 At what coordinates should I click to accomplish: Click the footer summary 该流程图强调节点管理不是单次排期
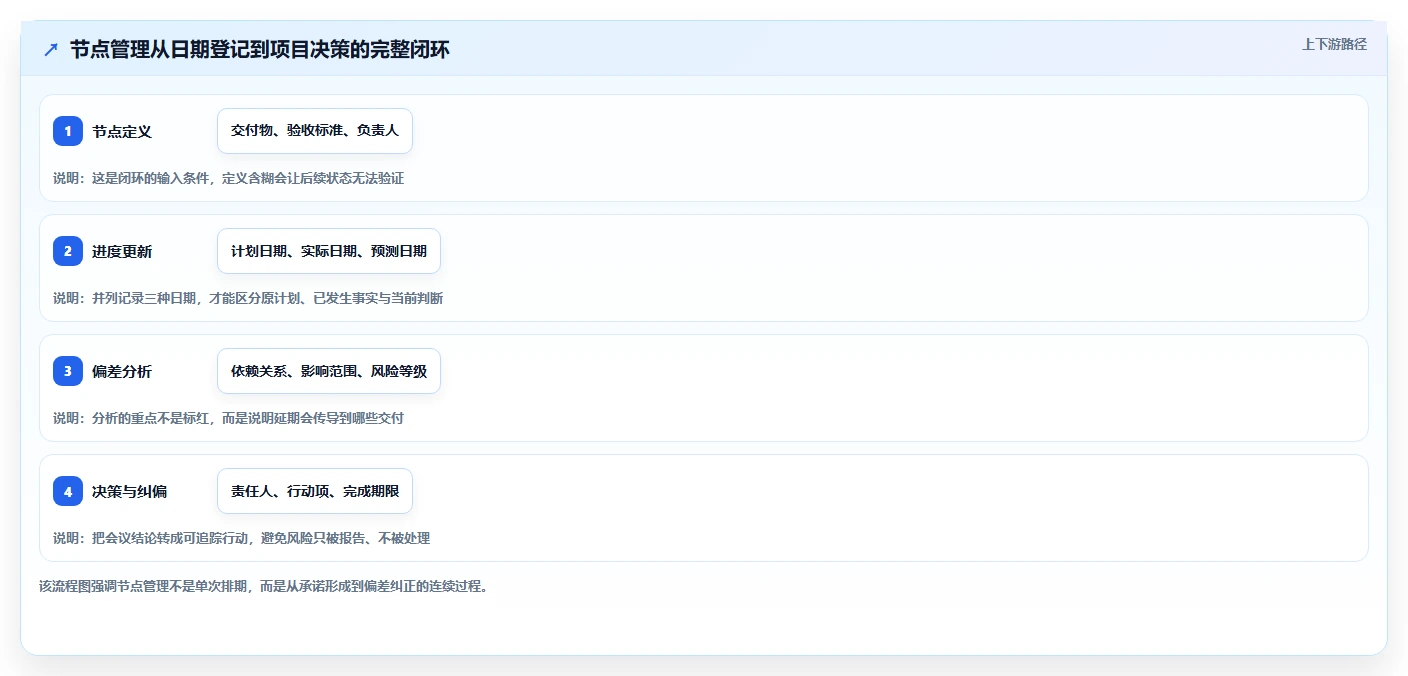[264, 586]
